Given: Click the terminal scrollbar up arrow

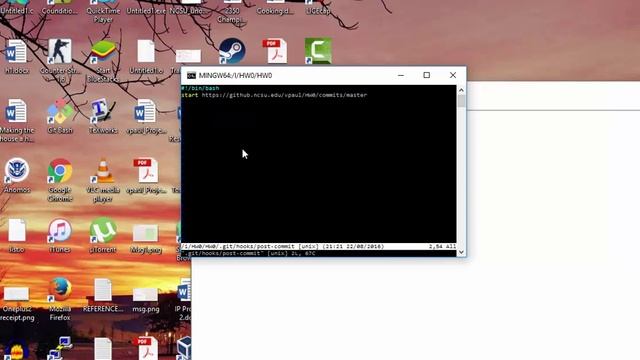Looking at the screenshot, I should [461, 90].
